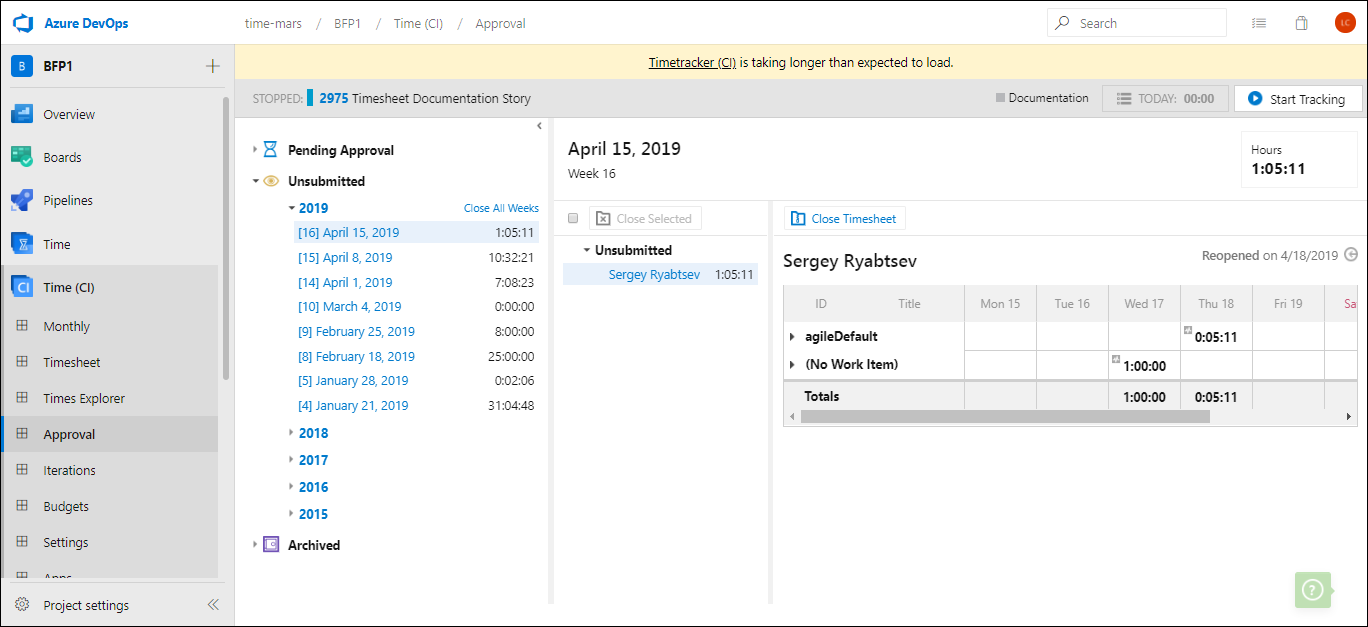Tick the select-all checkbox by Close Selected
Image resolution: width=1368 pixels, height=627 pixels.
coord(573,218)
